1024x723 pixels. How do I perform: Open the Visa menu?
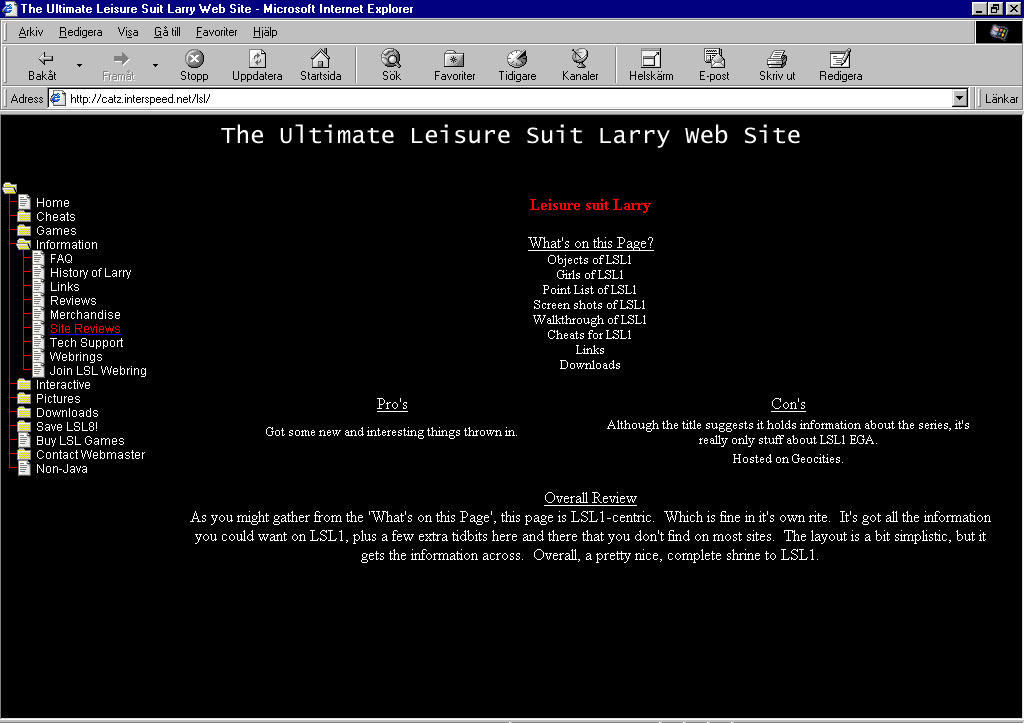click(128, 32)
